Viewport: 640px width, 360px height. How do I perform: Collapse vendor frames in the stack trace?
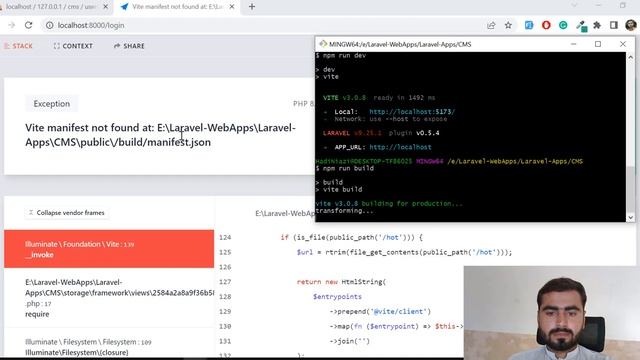67,213
